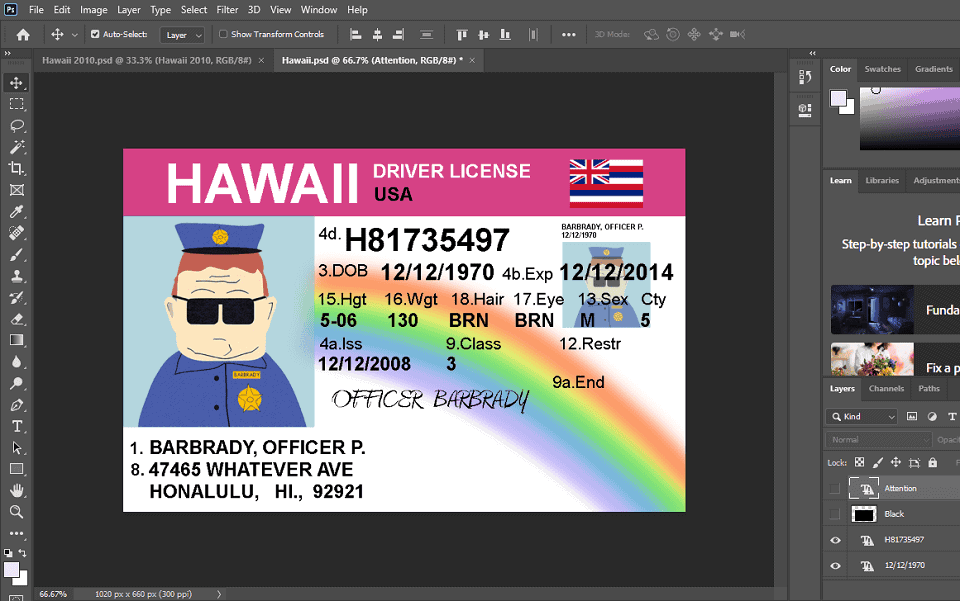Hide the H81735497 layer
The image size is (960, 601).
click(835, 540)
